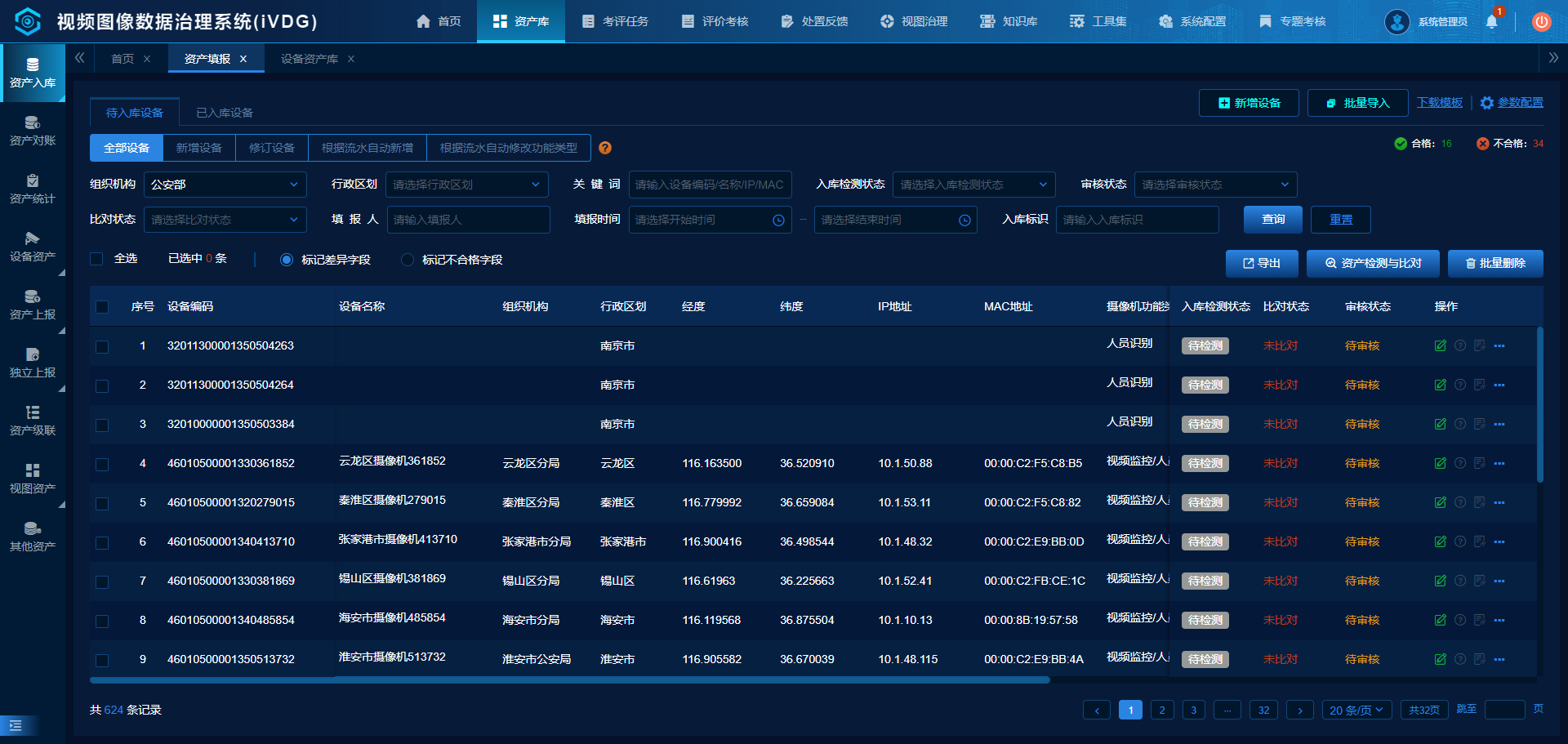Open more actions for 海安市摄像机485854

point(1499,620)
